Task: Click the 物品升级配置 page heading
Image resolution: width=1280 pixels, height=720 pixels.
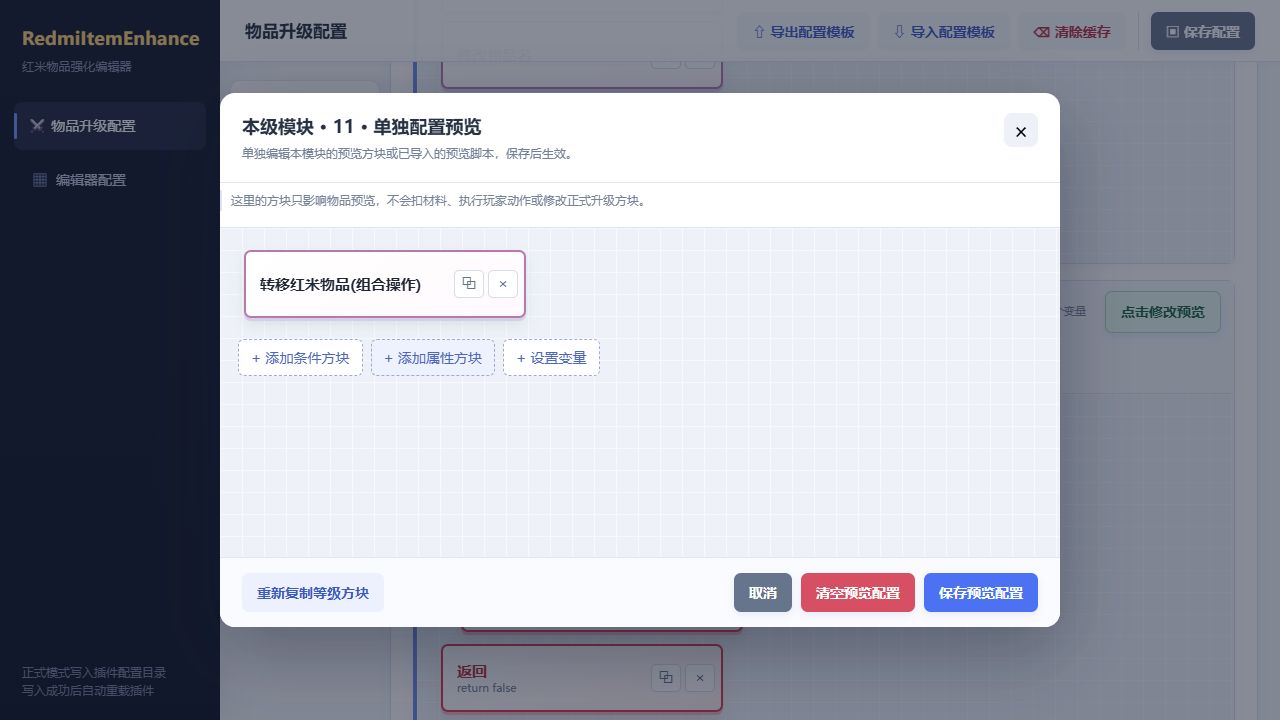Action: [296, 32]
